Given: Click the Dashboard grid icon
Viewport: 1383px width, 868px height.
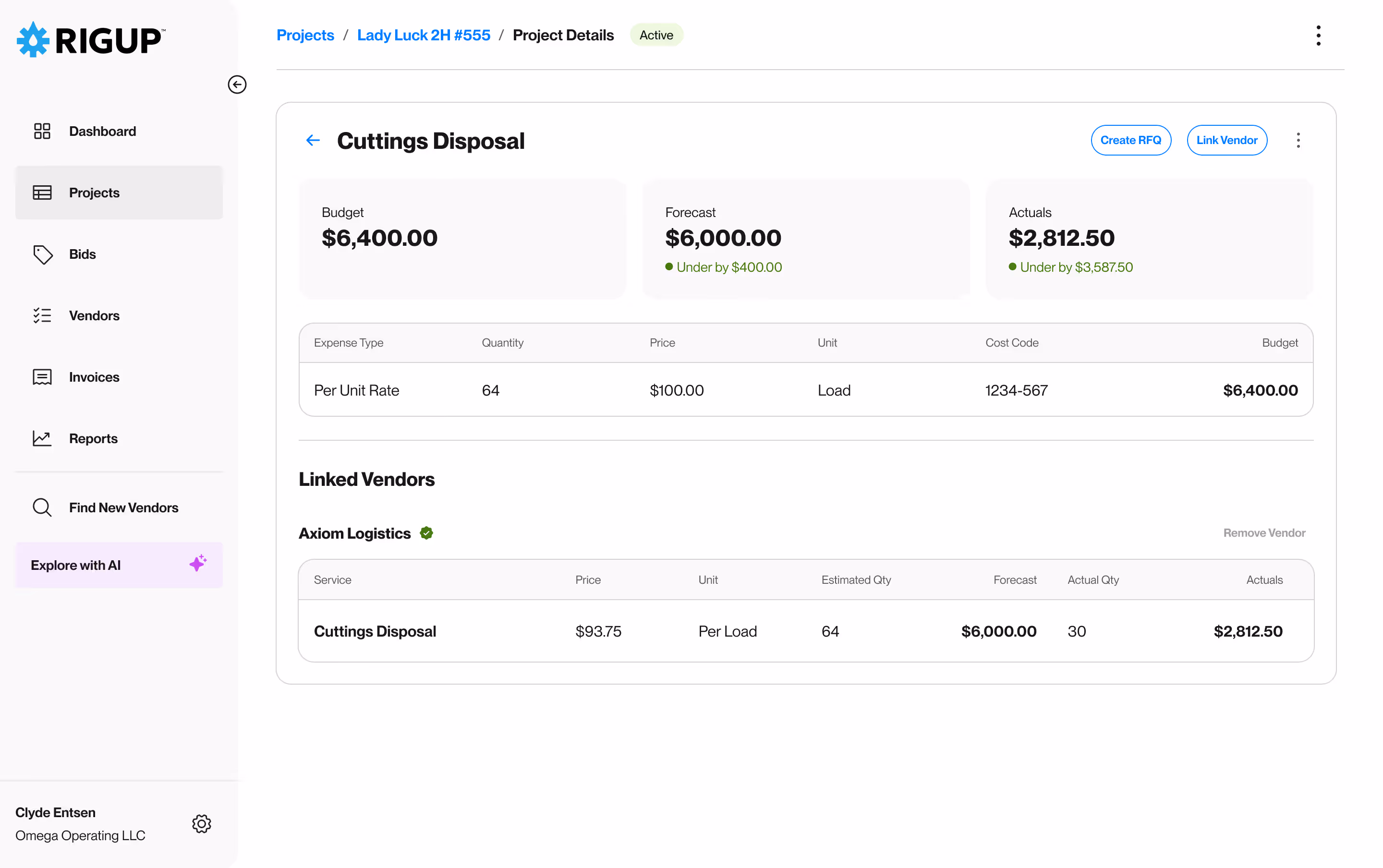Looking at the screenshot, I should point(42,131).
